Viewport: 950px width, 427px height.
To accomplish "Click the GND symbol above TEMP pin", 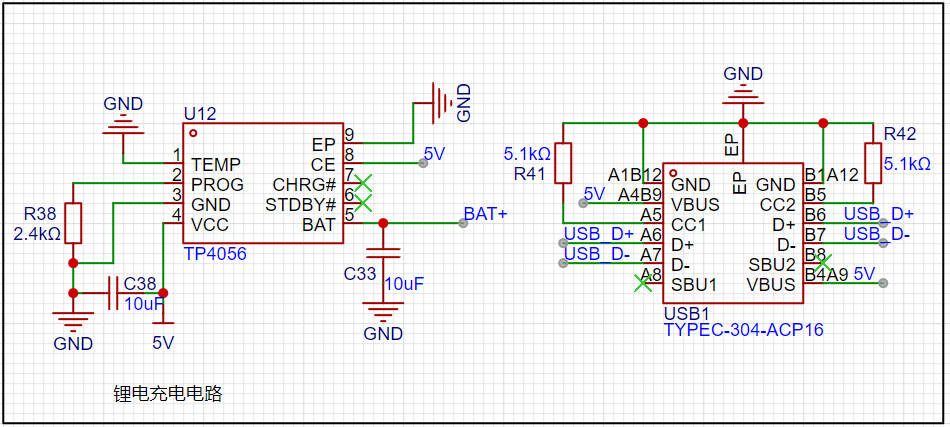I will [x=123, y=123].
